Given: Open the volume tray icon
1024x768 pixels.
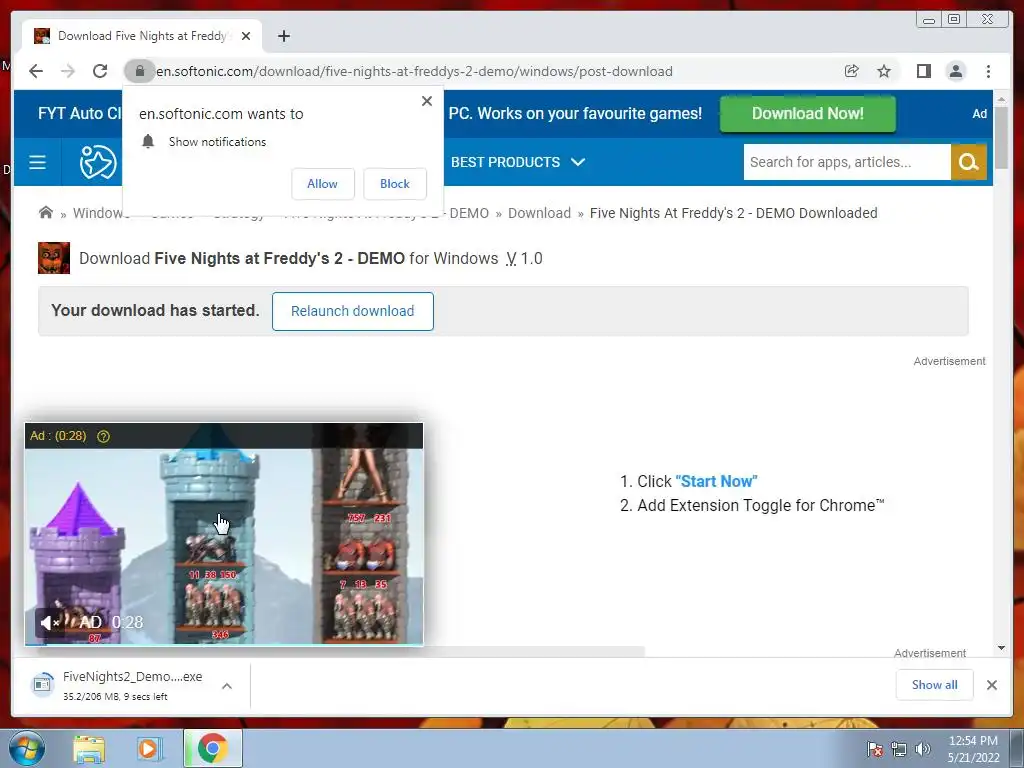Looking at the screenshot, I should 923,748.
